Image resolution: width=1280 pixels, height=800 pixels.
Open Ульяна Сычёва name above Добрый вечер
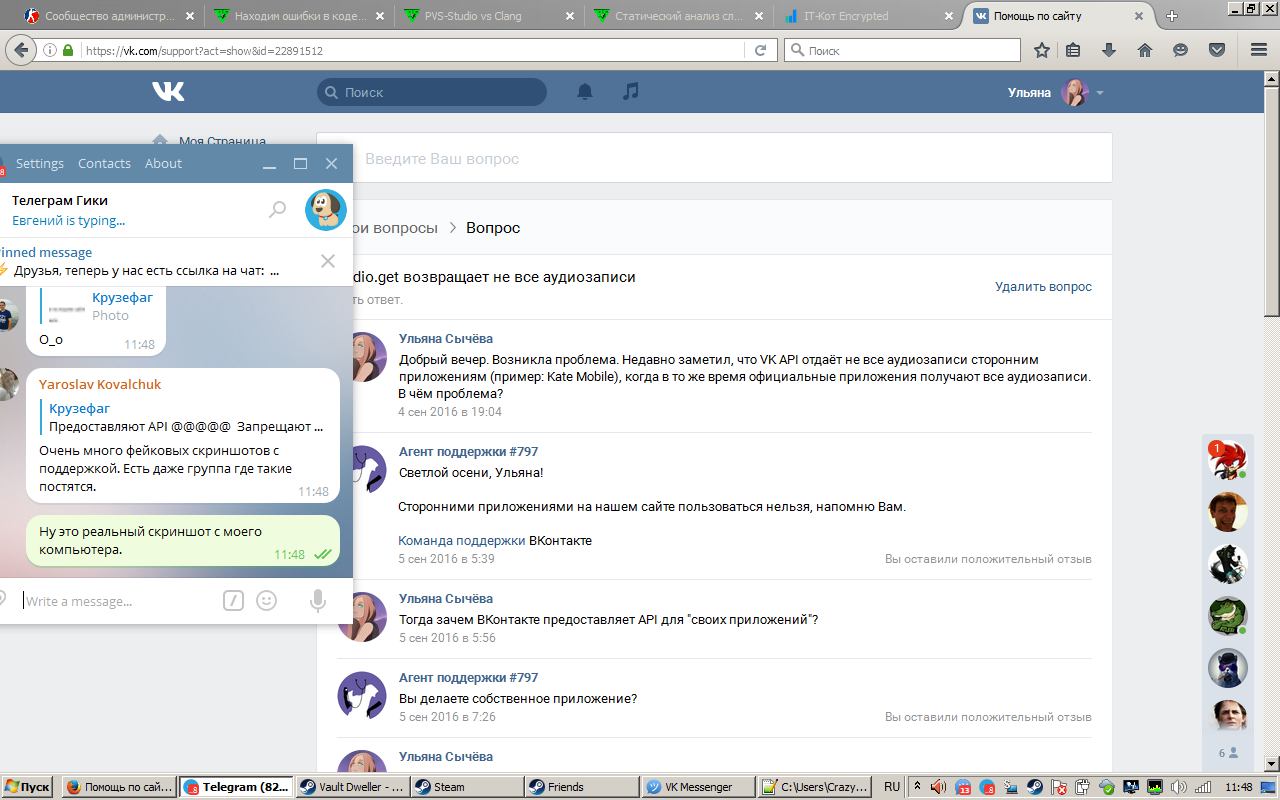[445, 338]
